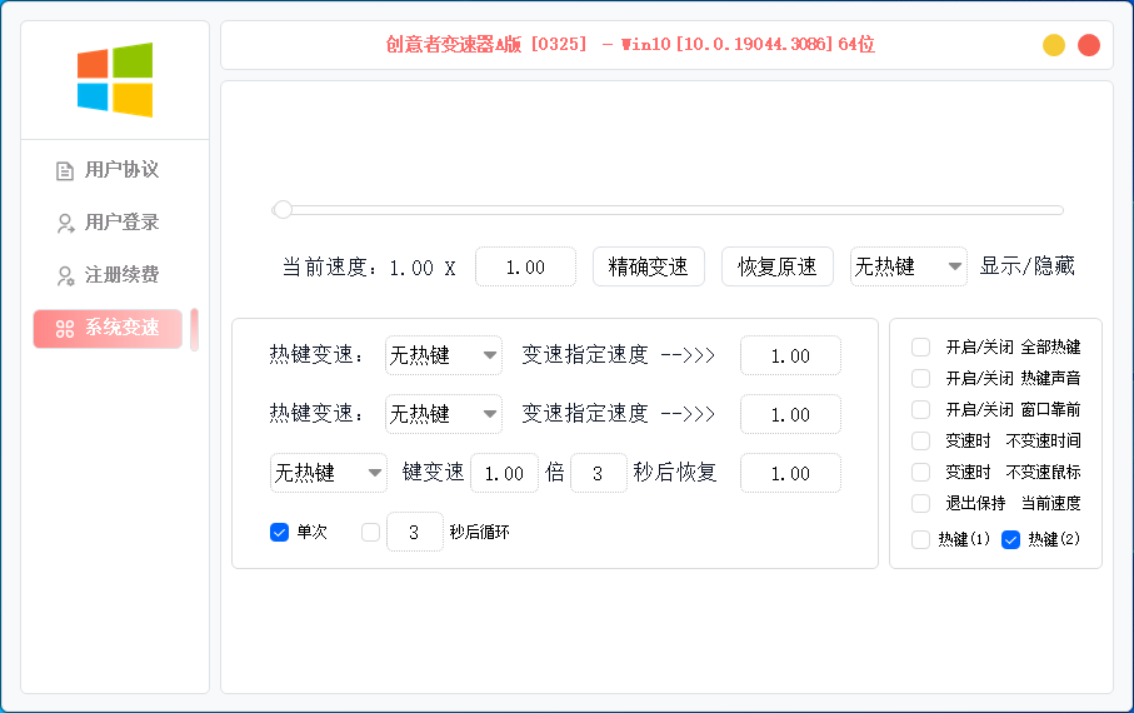Click the red close circle in the title bar
Viewport: 1134px width, 713px height.
pos(1089,45)
